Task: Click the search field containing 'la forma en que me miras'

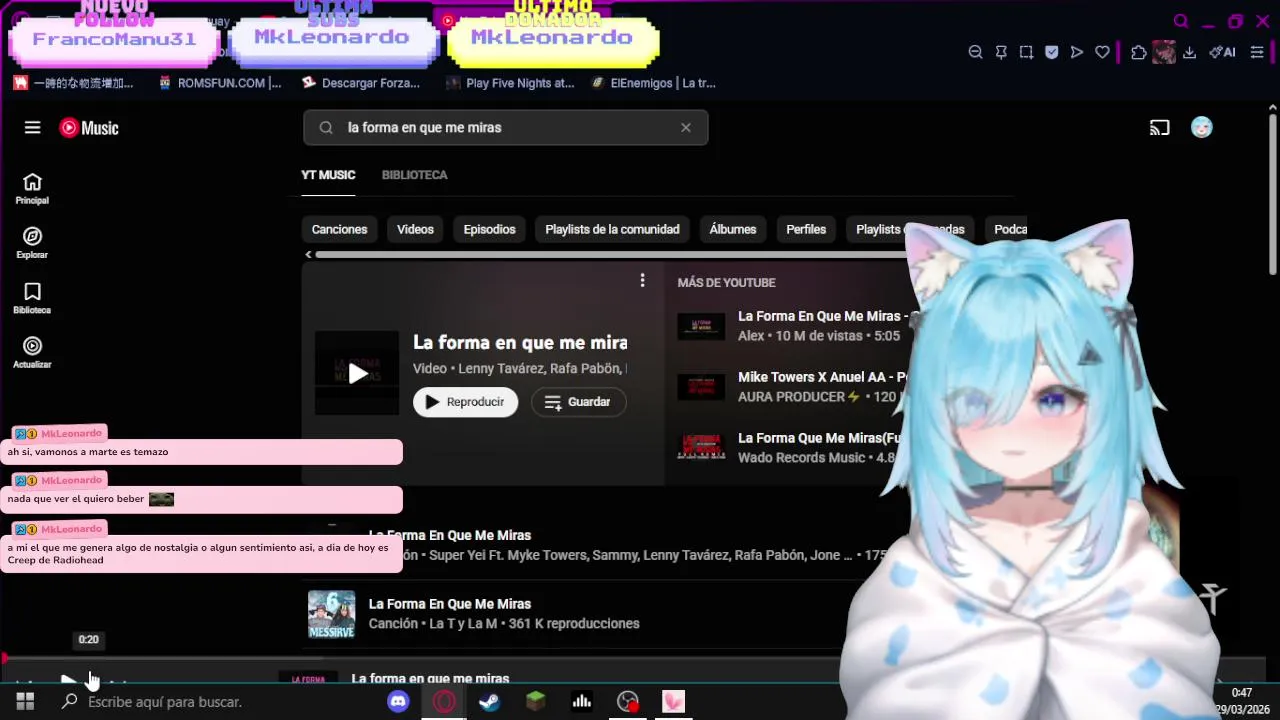Action: pos(506,128)
